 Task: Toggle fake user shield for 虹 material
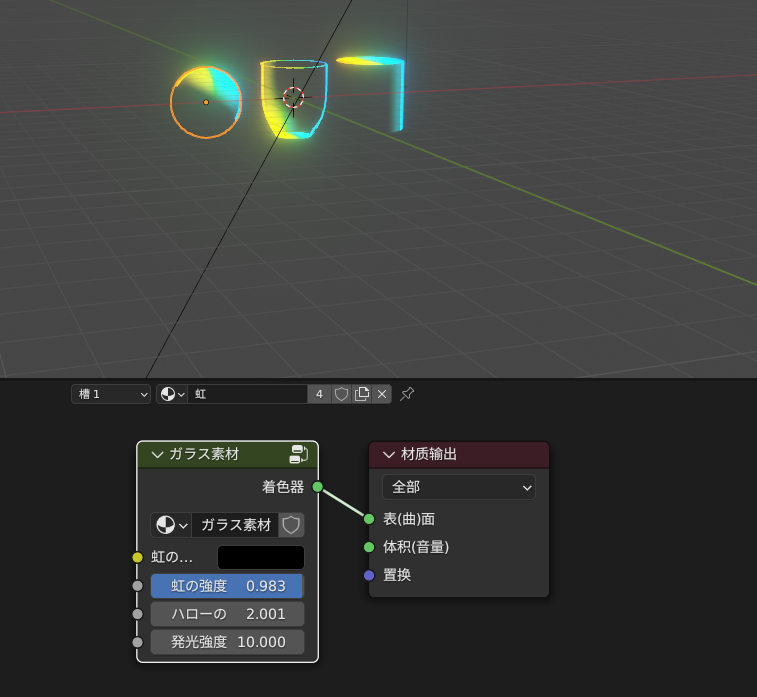(341, 394)
